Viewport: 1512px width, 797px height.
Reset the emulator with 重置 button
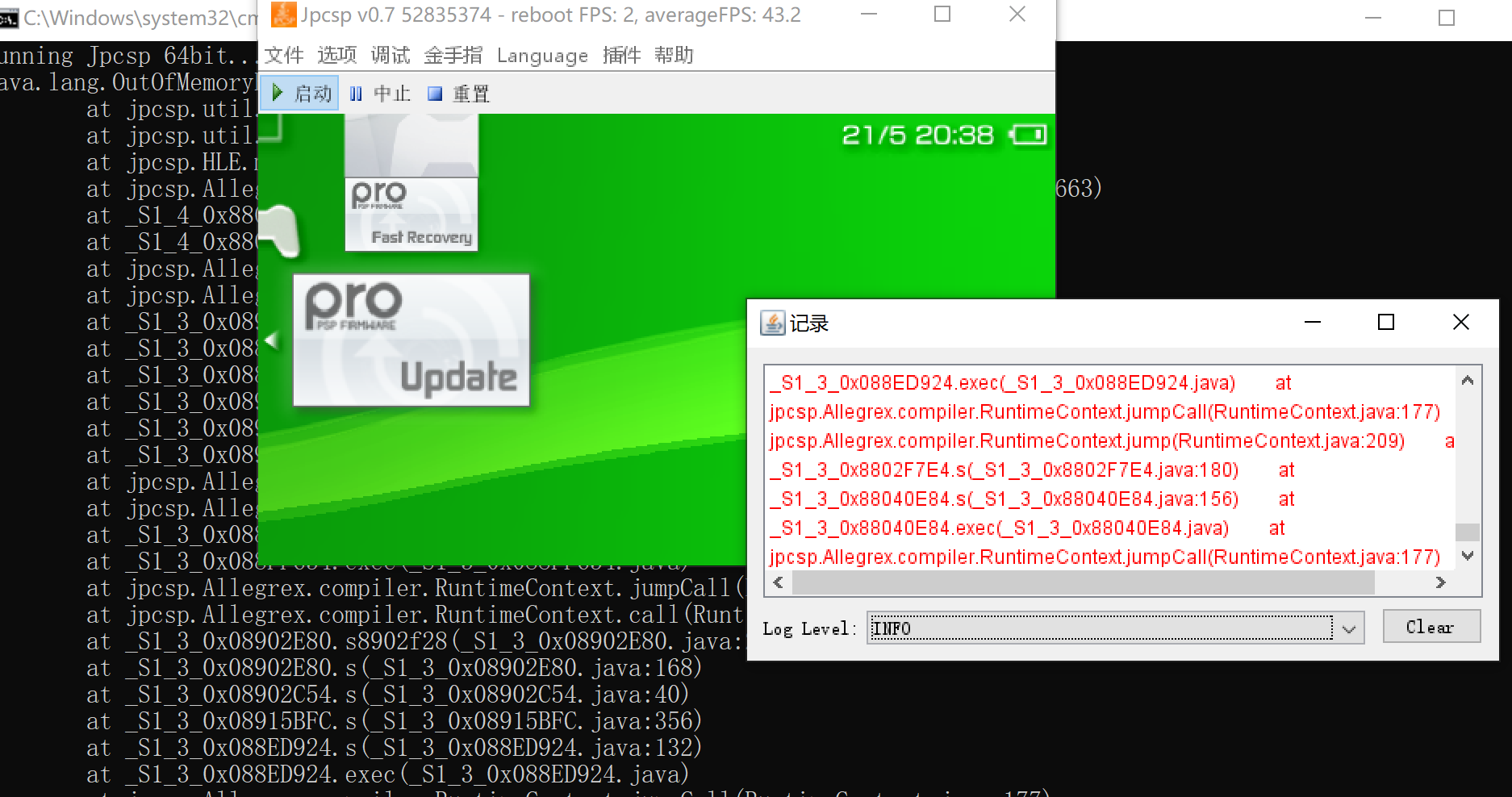point(459,94)
